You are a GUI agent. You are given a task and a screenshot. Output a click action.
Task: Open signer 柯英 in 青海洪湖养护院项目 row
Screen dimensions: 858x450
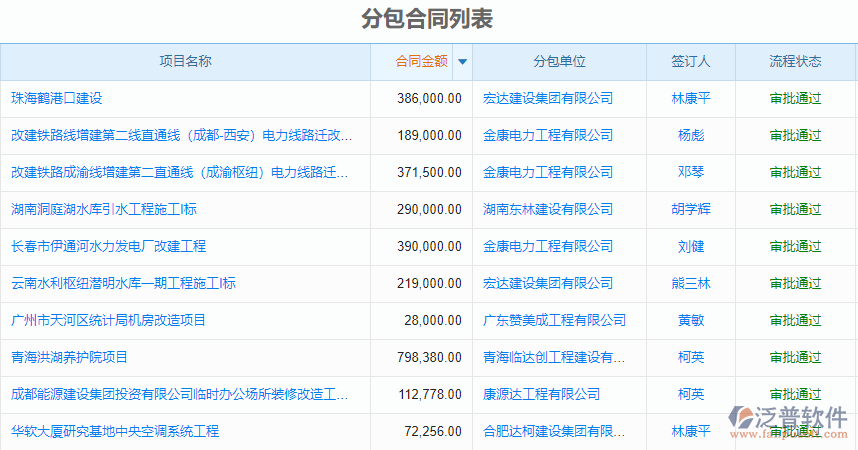pos(691,357)
